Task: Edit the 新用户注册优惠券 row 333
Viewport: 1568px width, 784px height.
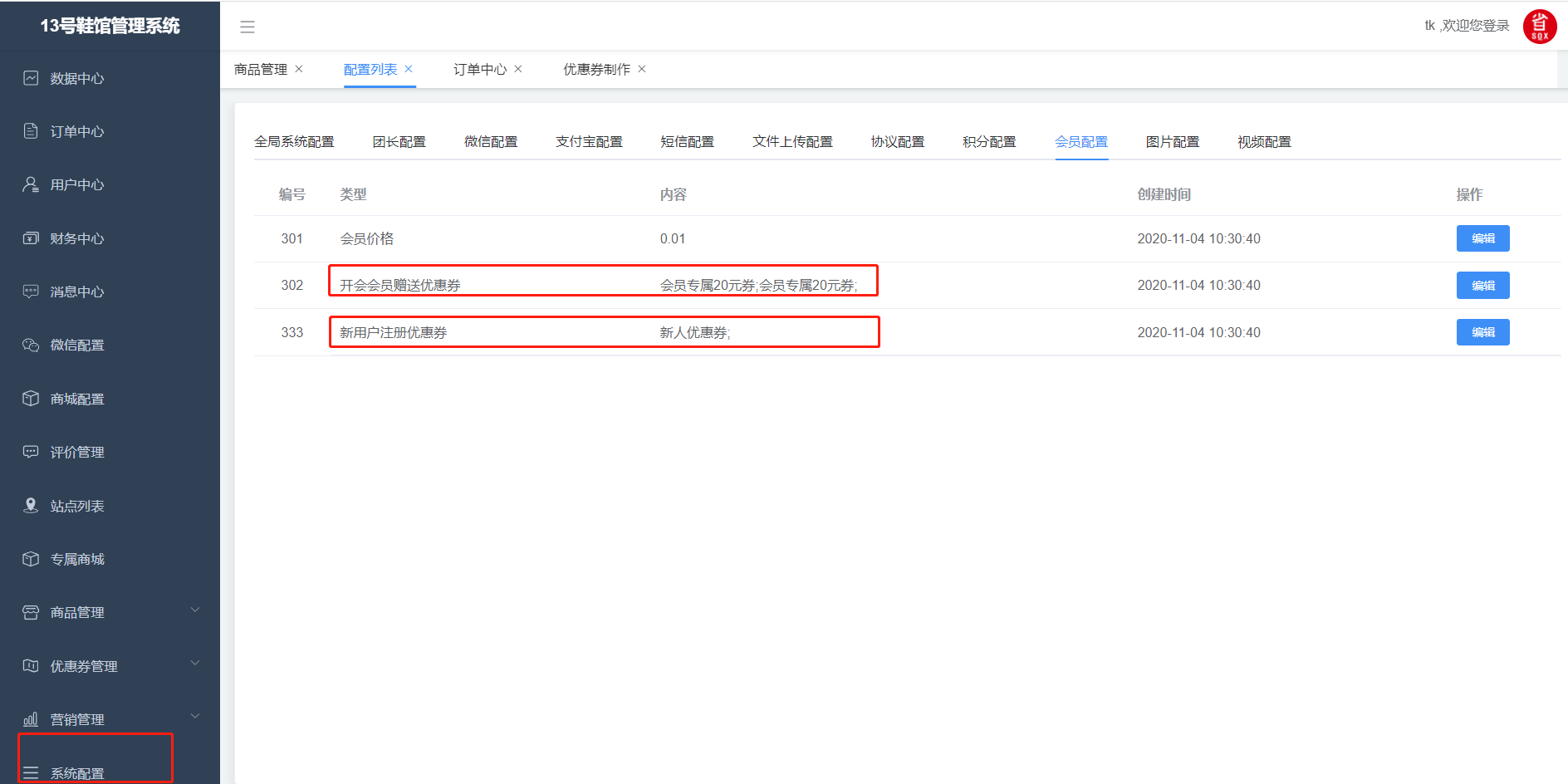Action: (x=1482, y=332)
